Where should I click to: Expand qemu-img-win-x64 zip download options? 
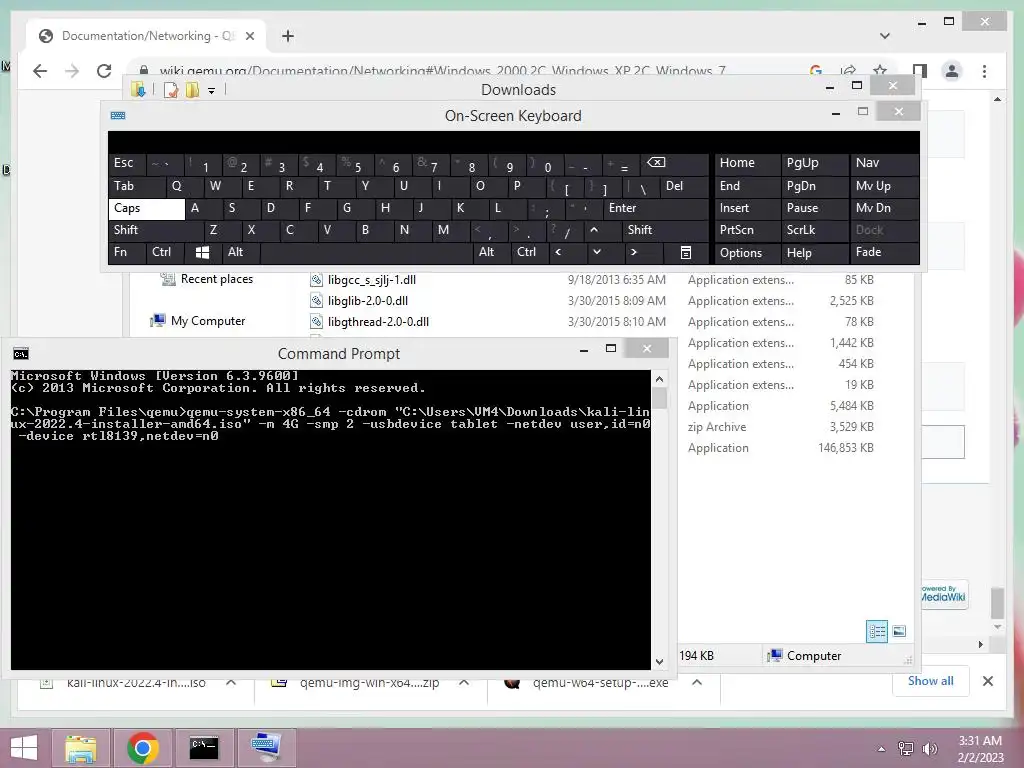[464, 682]
